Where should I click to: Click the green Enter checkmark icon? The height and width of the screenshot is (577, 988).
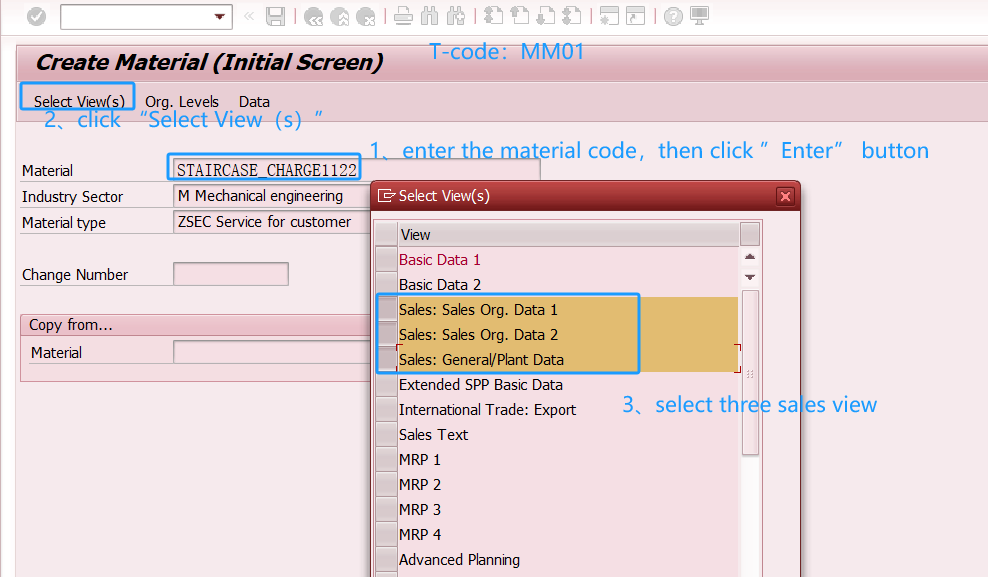pyautogui.click(x=36, y=17)
